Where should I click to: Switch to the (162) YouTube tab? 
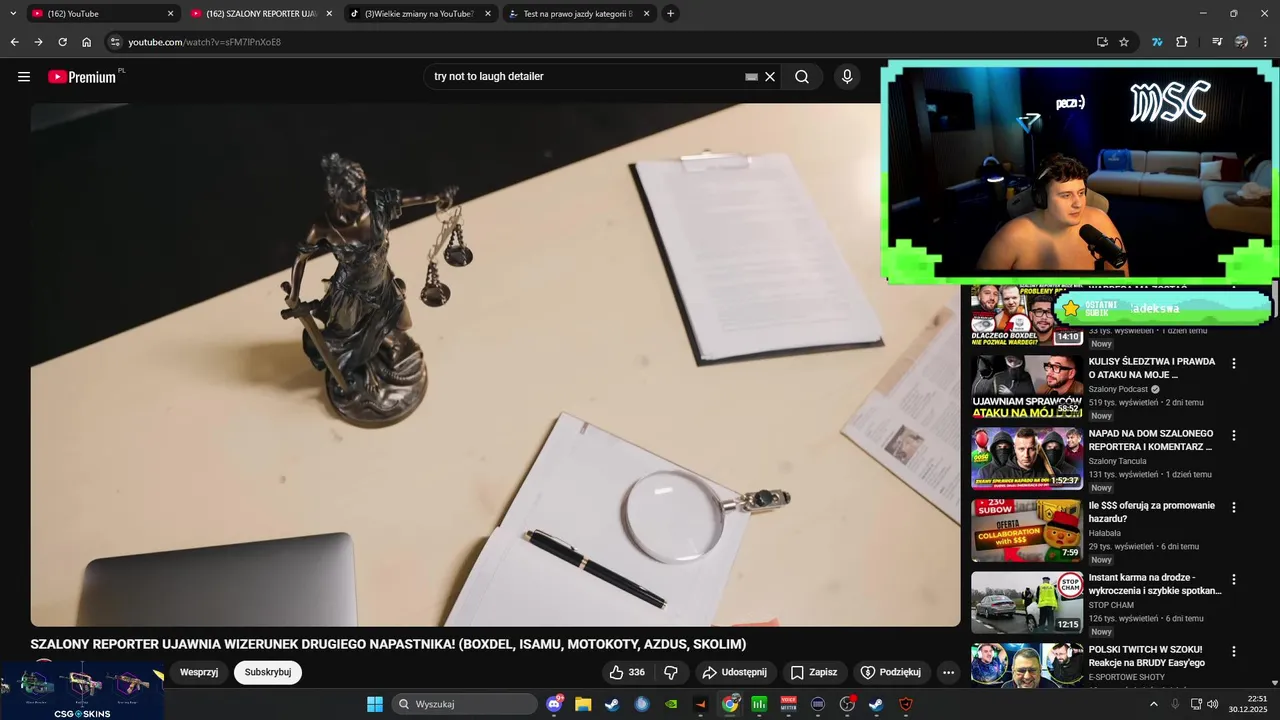[103, 14]
